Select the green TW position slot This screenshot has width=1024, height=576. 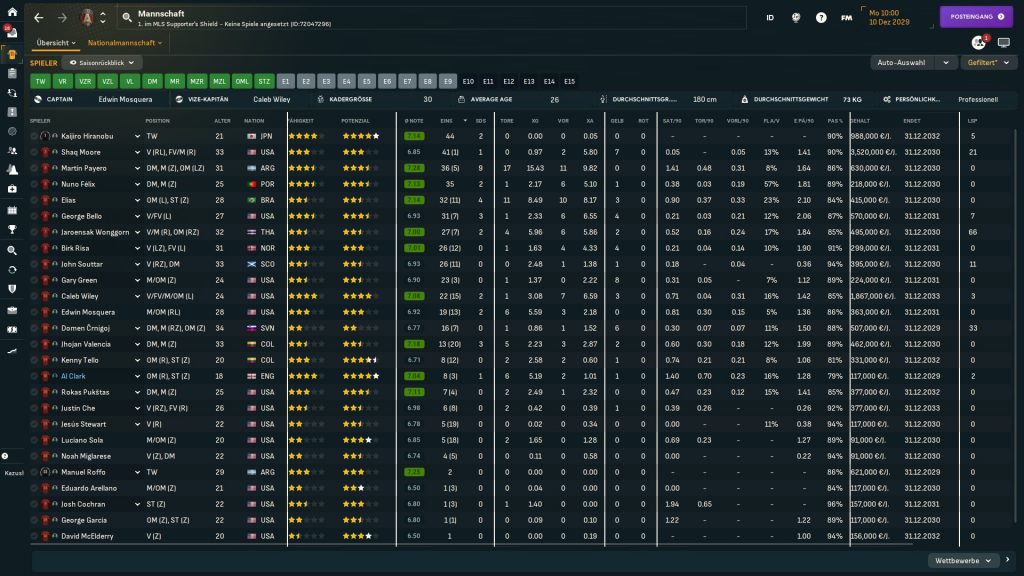click(40, 81)
